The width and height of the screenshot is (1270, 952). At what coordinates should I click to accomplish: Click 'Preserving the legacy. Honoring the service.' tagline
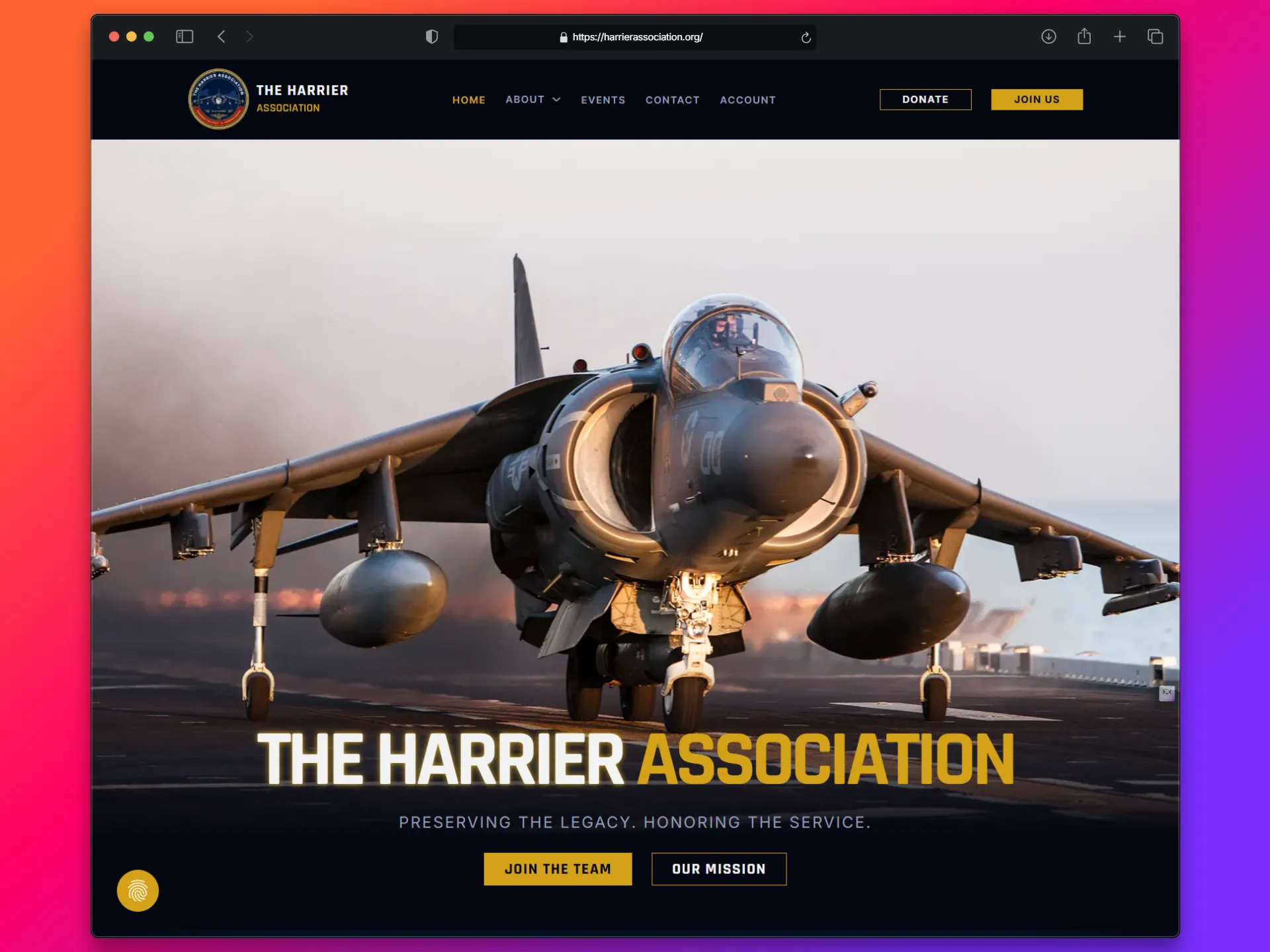point(635,822)
